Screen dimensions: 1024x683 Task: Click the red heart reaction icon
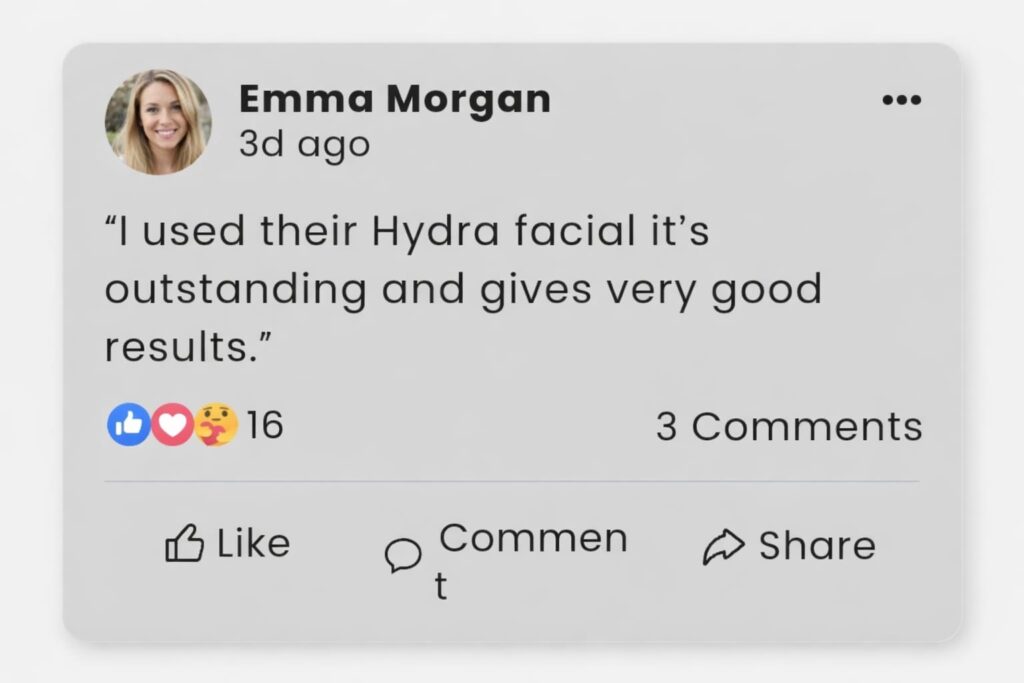172,426
